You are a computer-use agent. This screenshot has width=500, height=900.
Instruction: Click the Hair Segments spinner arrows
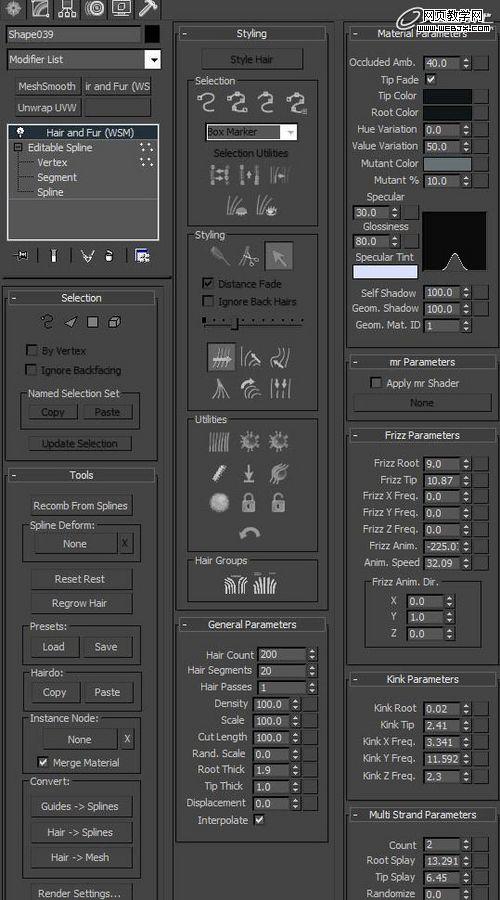pos(312,670)
